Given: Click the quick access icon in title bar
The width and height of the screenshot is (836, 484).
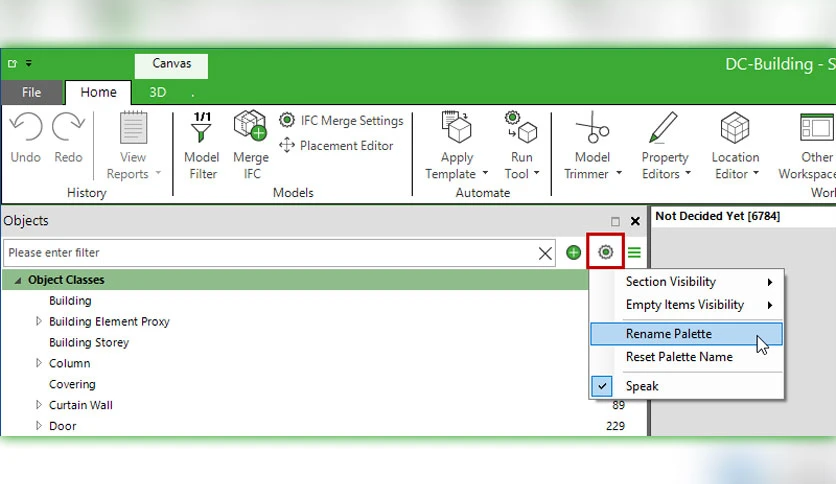Looking at the screenshot, I should [12, 63].
